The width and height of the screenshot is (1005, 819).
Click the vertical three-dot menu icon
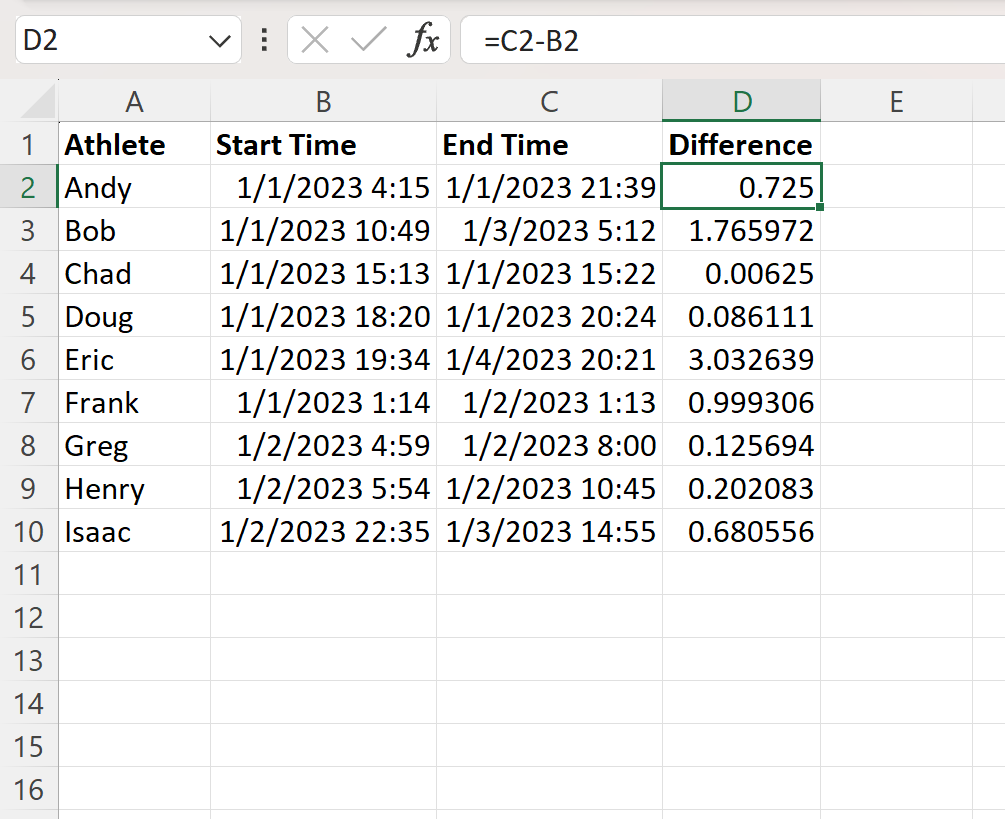click(262, 41)
